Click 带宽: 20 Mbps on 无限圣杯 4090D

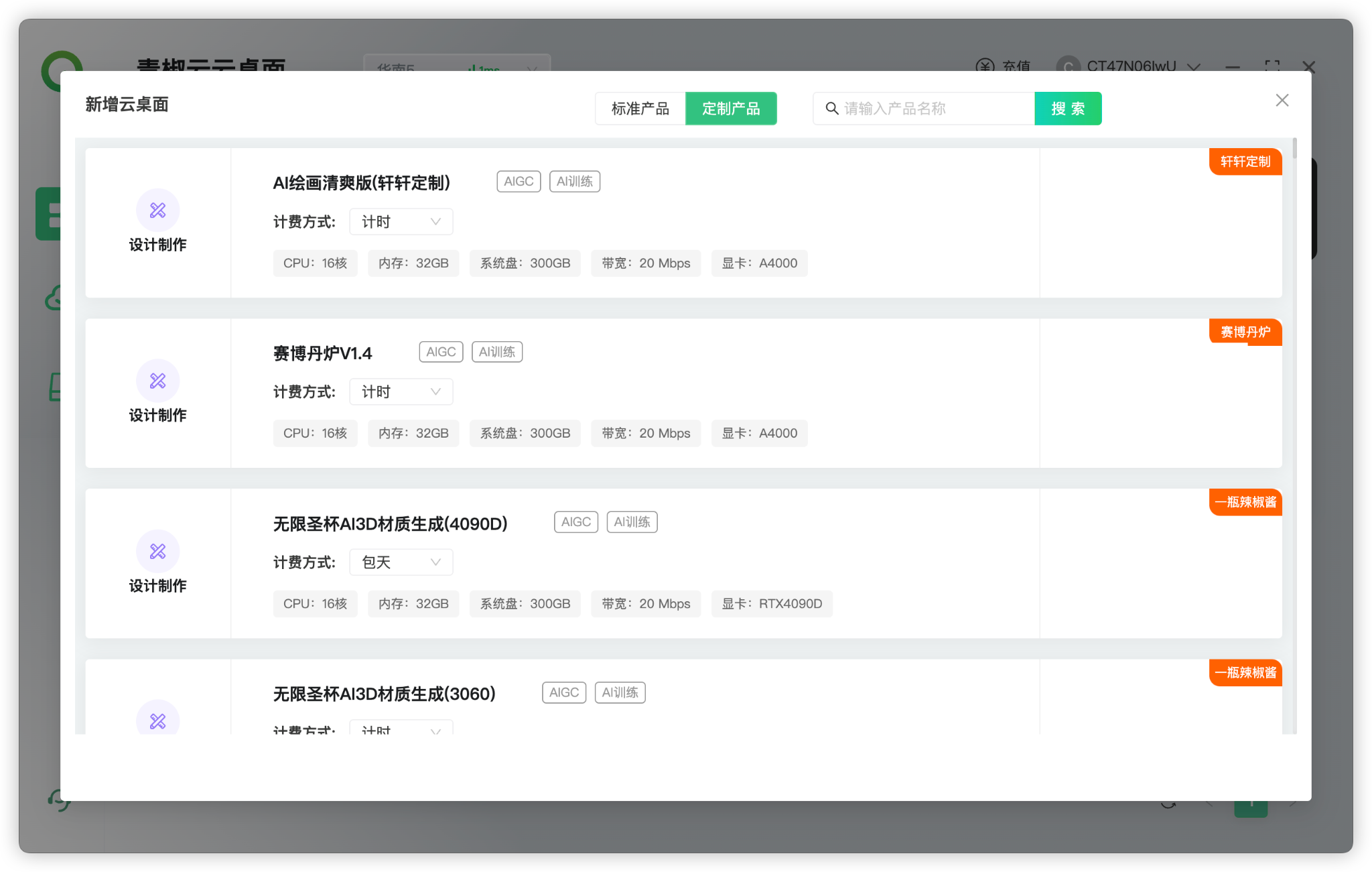[646, 604]
